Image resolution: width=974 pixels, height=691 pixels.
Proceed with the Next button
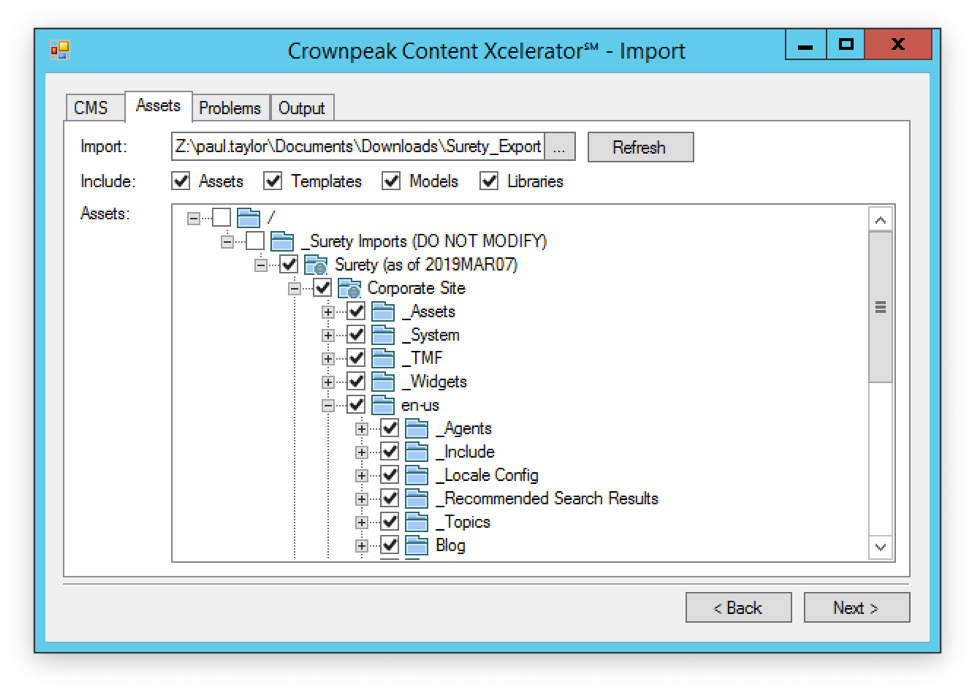(x=857, y=607)
